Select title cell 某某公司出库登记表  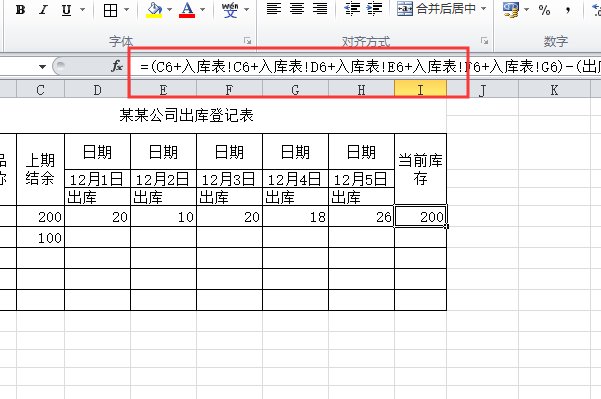pyautogui.click(x=186, y=115)
